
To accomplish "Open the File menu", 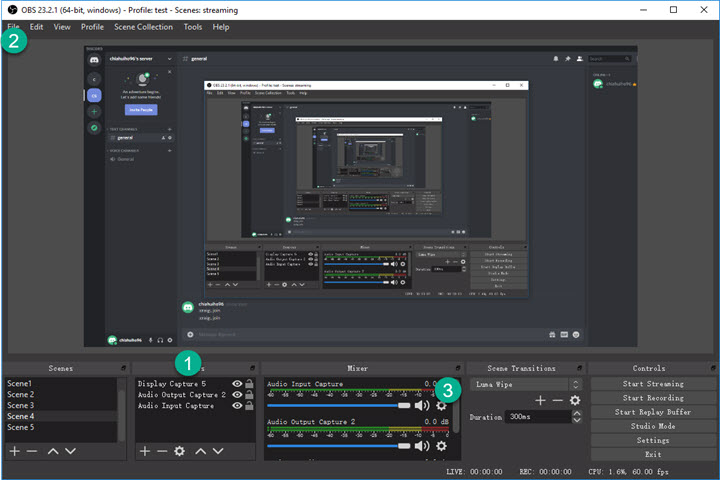I will 14,27.
